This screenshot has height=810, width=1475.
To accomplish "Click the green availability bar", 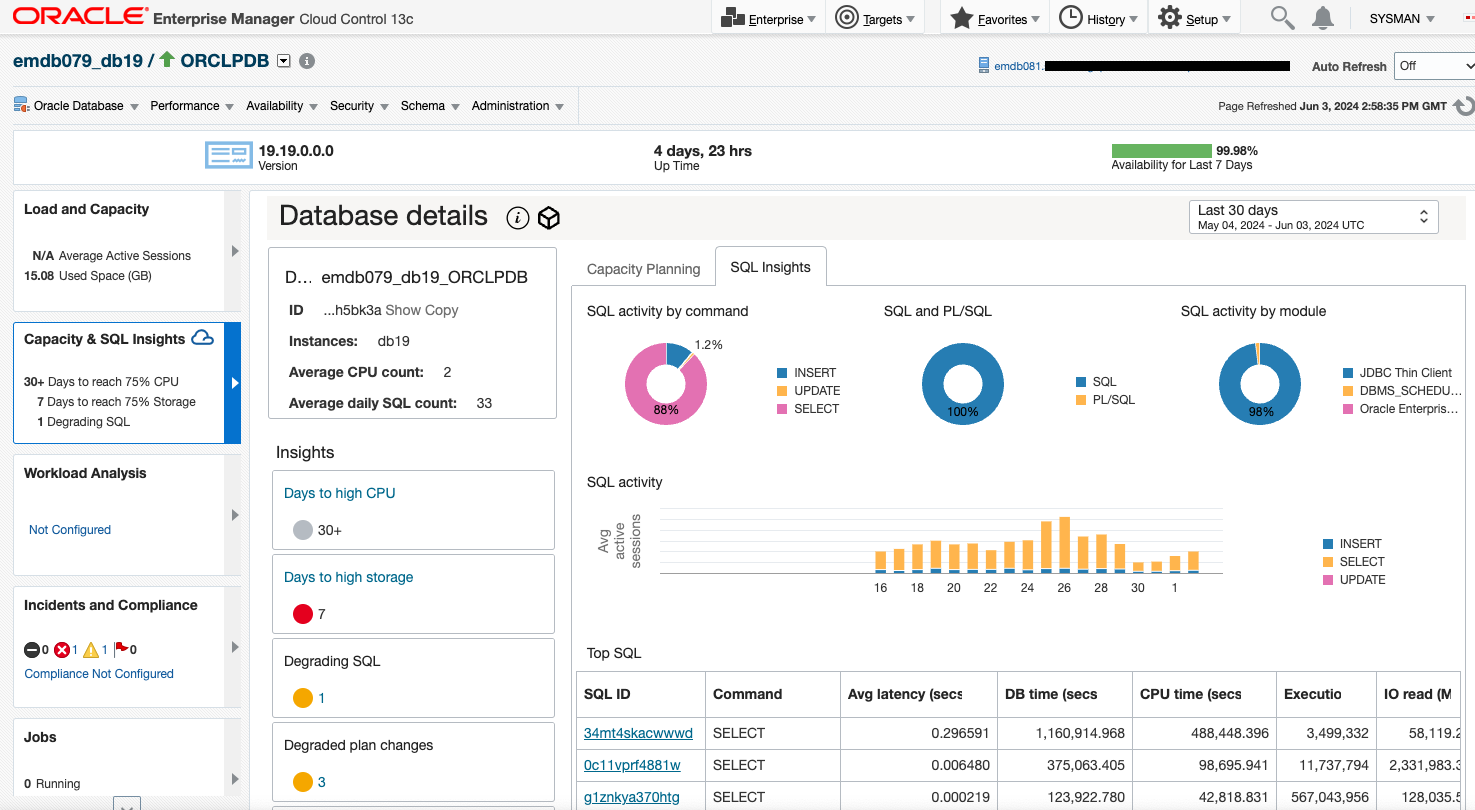I will point(1161,151).
